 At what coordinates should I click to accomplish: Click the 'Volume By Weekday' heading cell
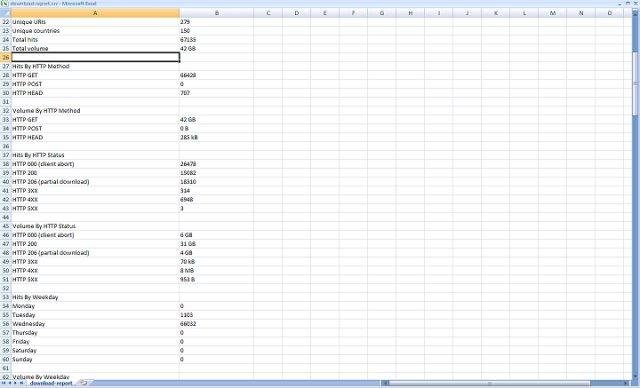[x=95, y=377]
